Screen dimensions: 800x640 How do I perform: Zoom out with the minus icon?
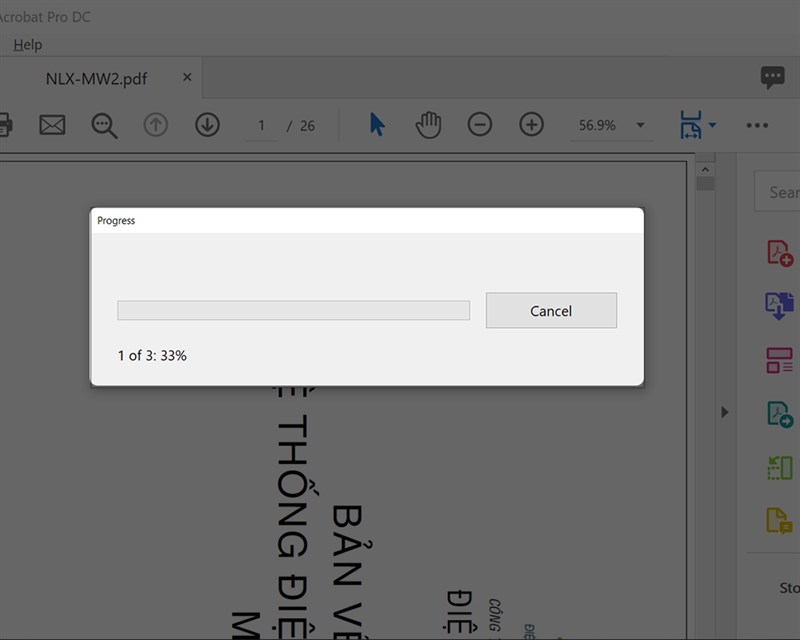coord(480,124)
